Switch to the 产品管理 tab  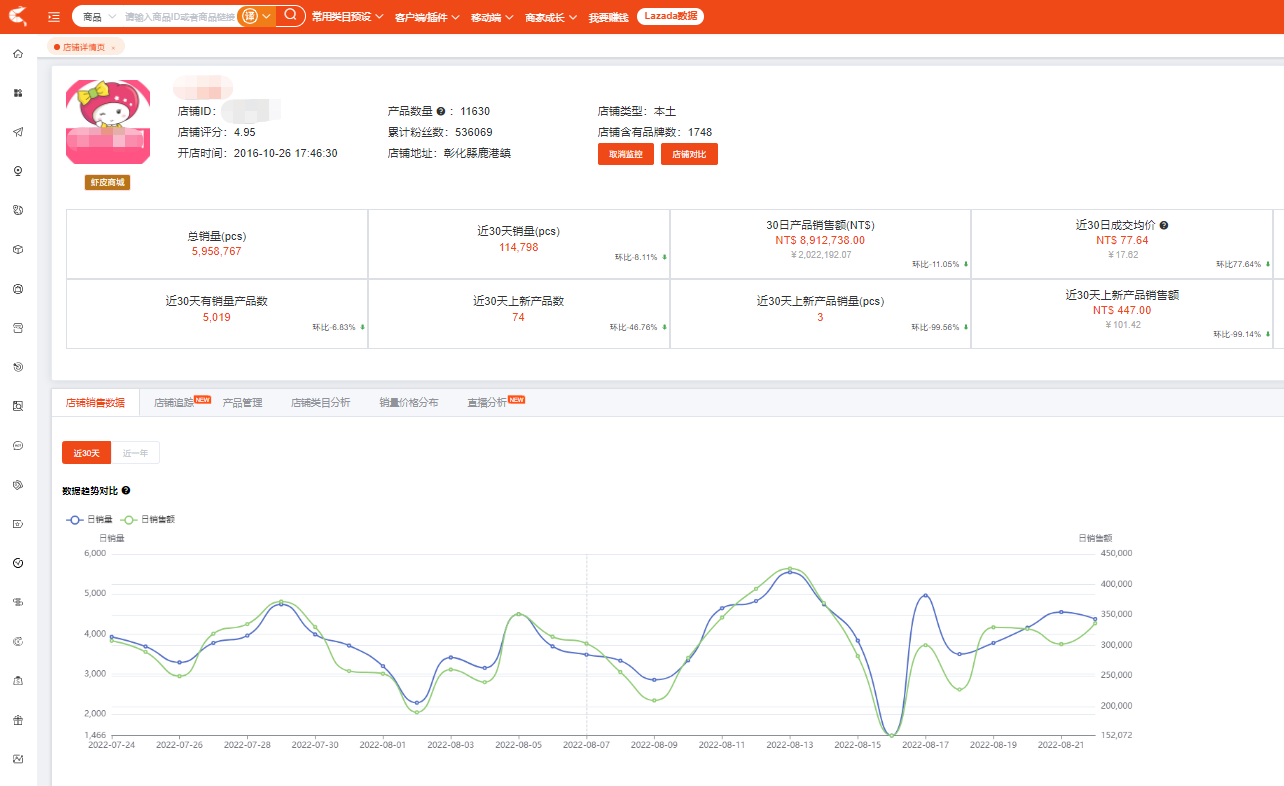242,399
